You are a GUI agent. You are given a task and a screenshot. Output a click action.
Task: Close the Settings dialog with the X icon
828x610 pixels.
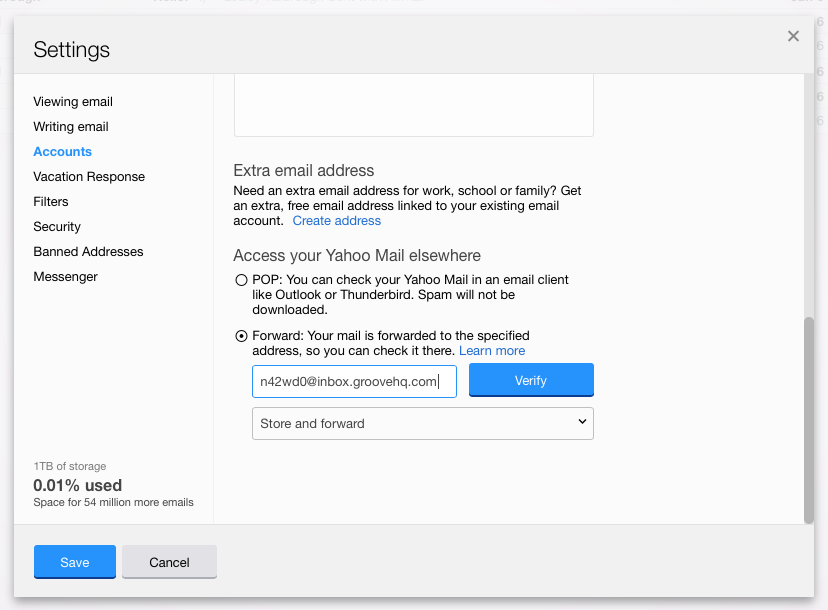[x=793, y=36]
